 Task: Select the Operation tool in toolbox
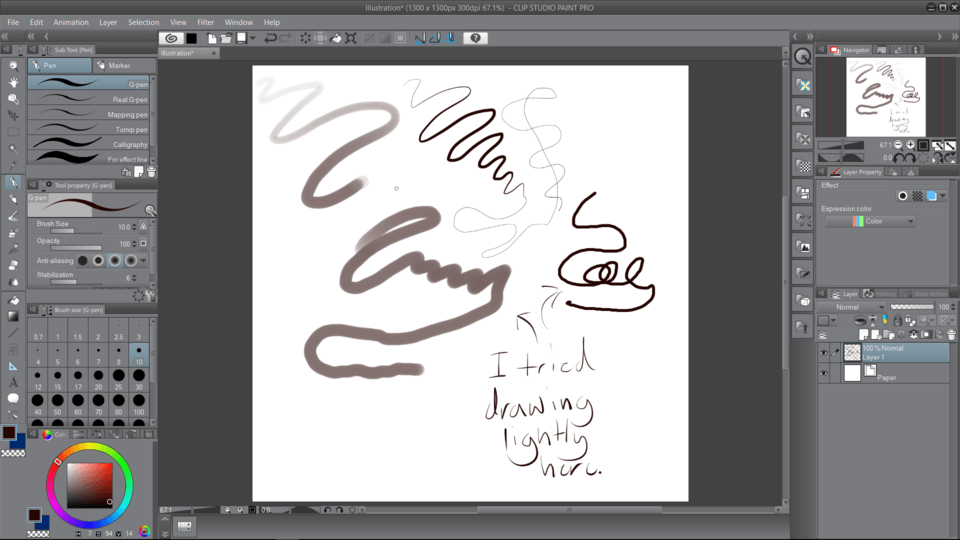click(x=13, y=99)
